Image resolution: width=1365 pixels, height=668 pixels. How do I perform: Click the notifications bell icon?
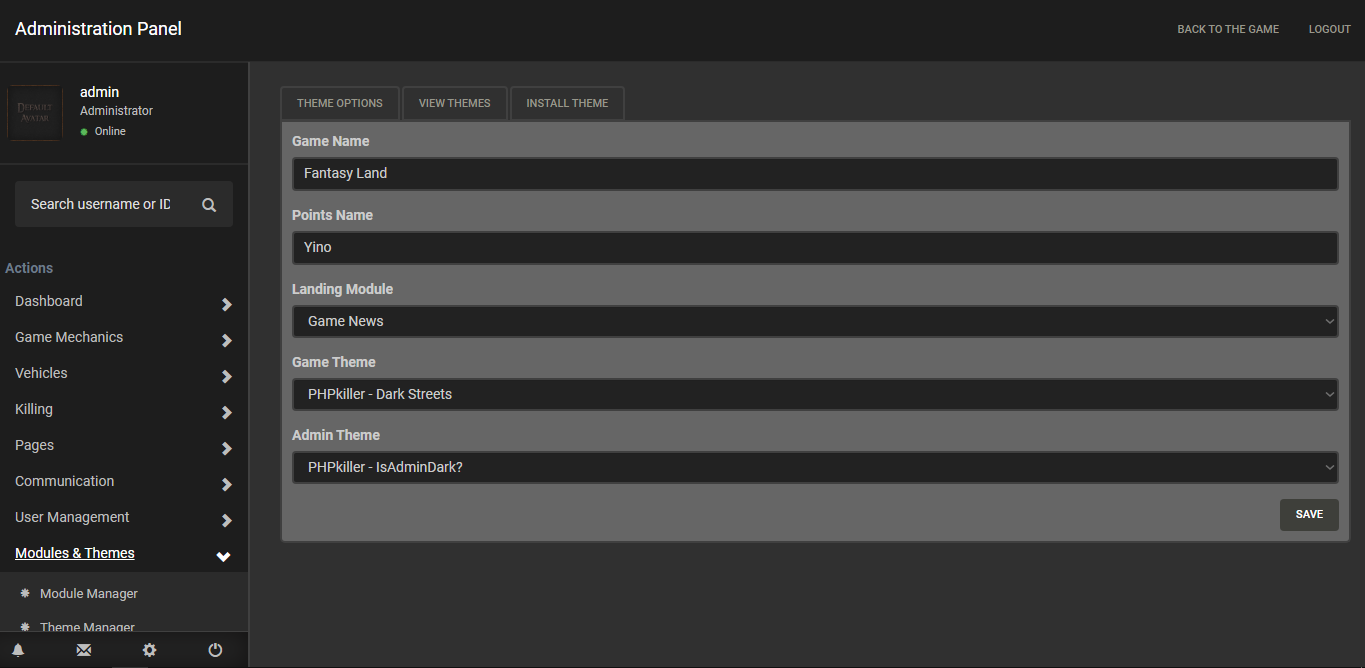[x=18, y=650]
